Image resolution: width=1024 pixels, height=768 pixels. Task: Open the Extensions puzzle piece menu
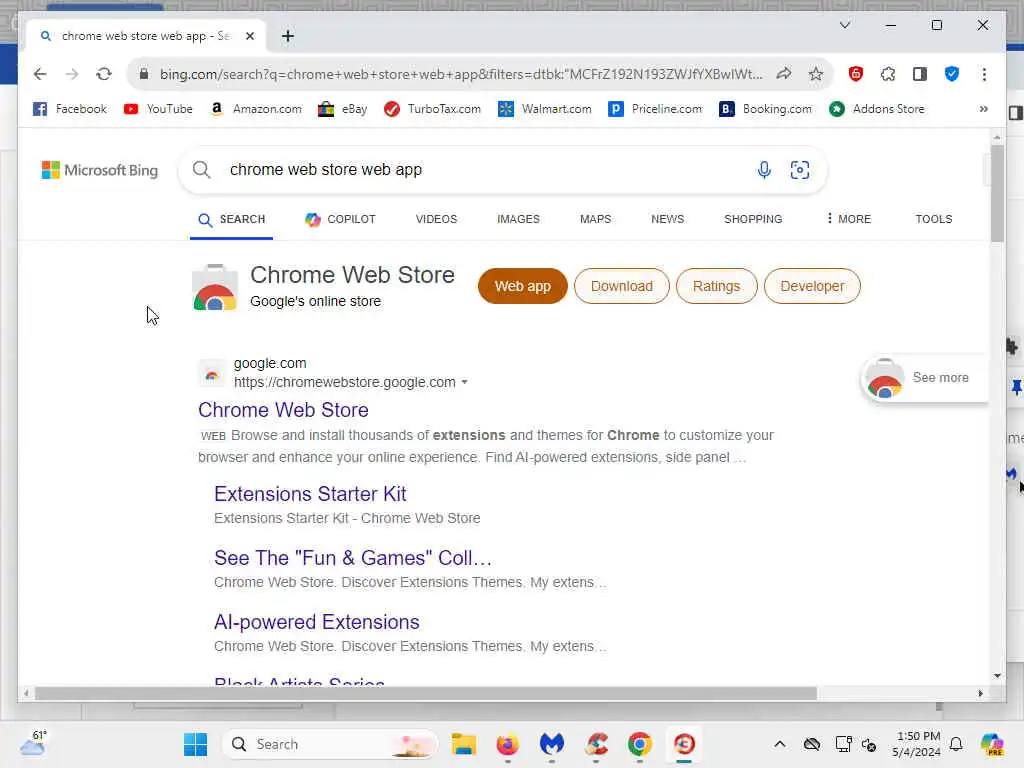[888, 74]
